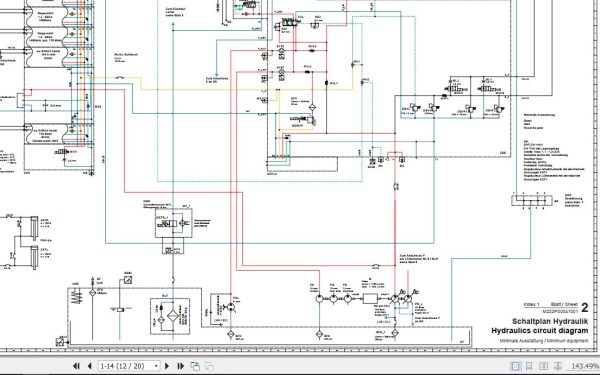Go to the previous page
Screen dimensions: 600x375
tap(90, 366)
